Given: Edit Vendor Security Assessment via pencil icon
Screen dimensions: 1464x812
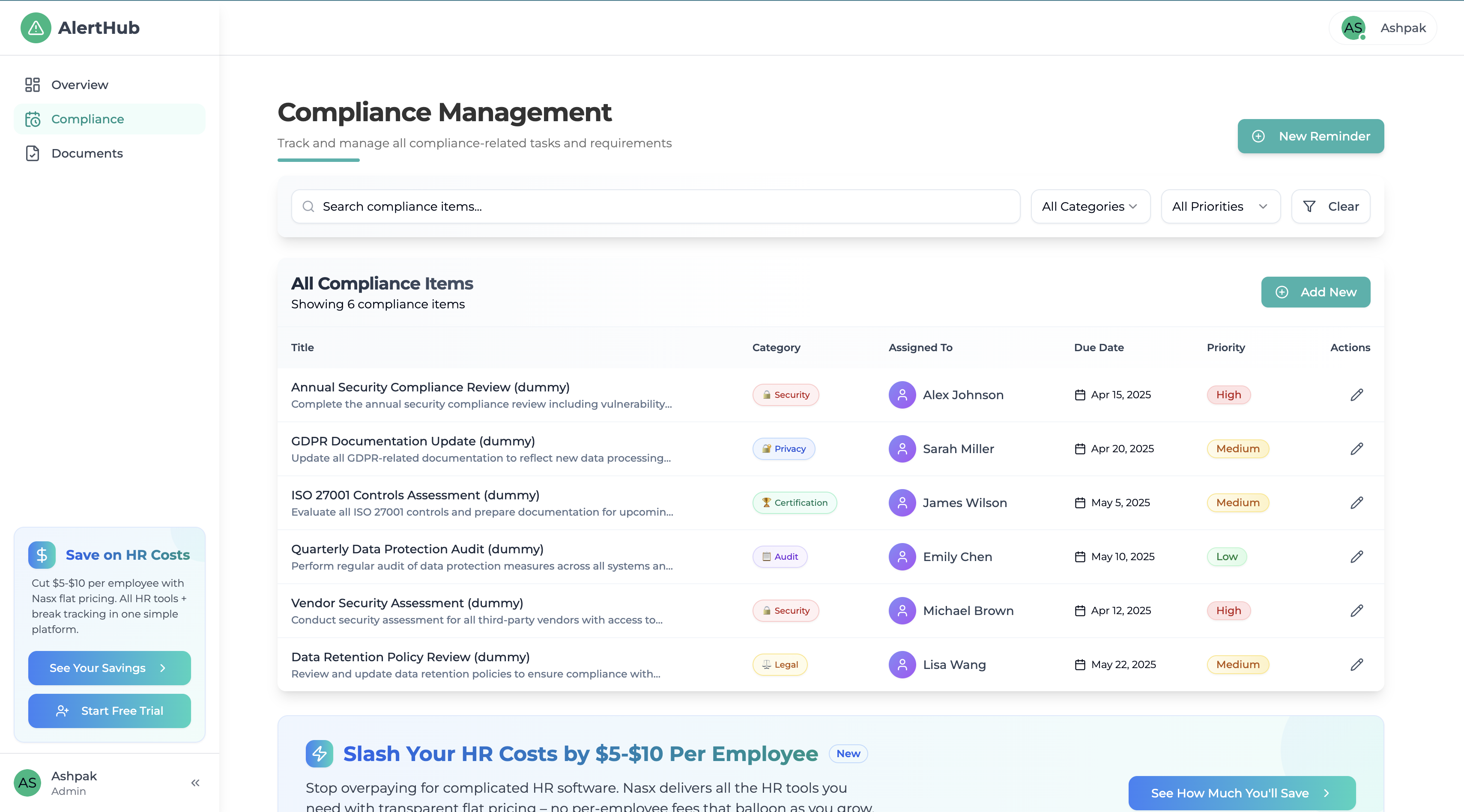Looking at the screenshot, I should click(1356, 611).
